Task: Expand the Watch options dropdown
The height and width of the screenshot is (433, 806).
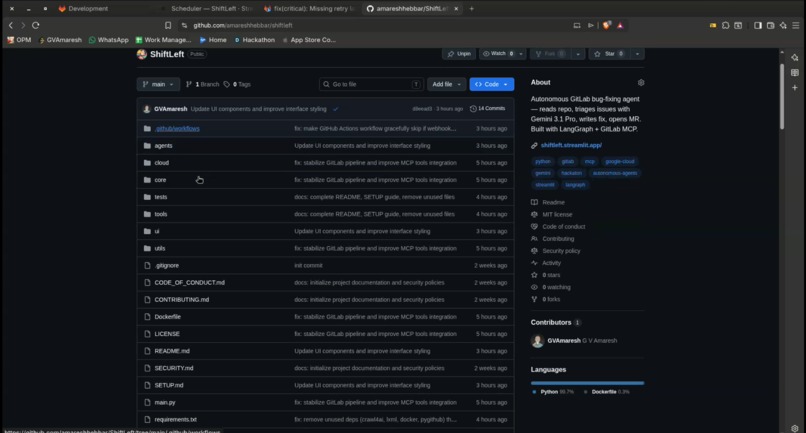Action: 521,54
